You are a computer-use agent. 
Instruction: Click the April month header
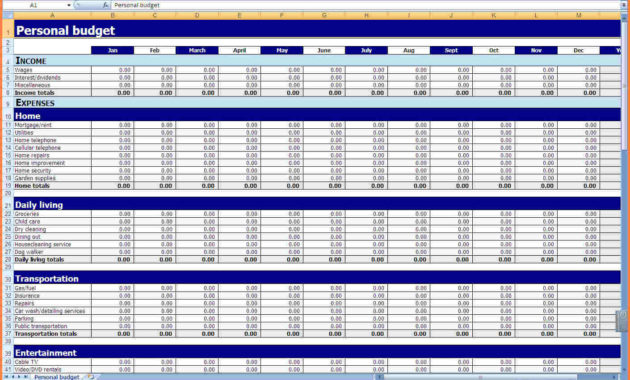(x=239, y=50)
